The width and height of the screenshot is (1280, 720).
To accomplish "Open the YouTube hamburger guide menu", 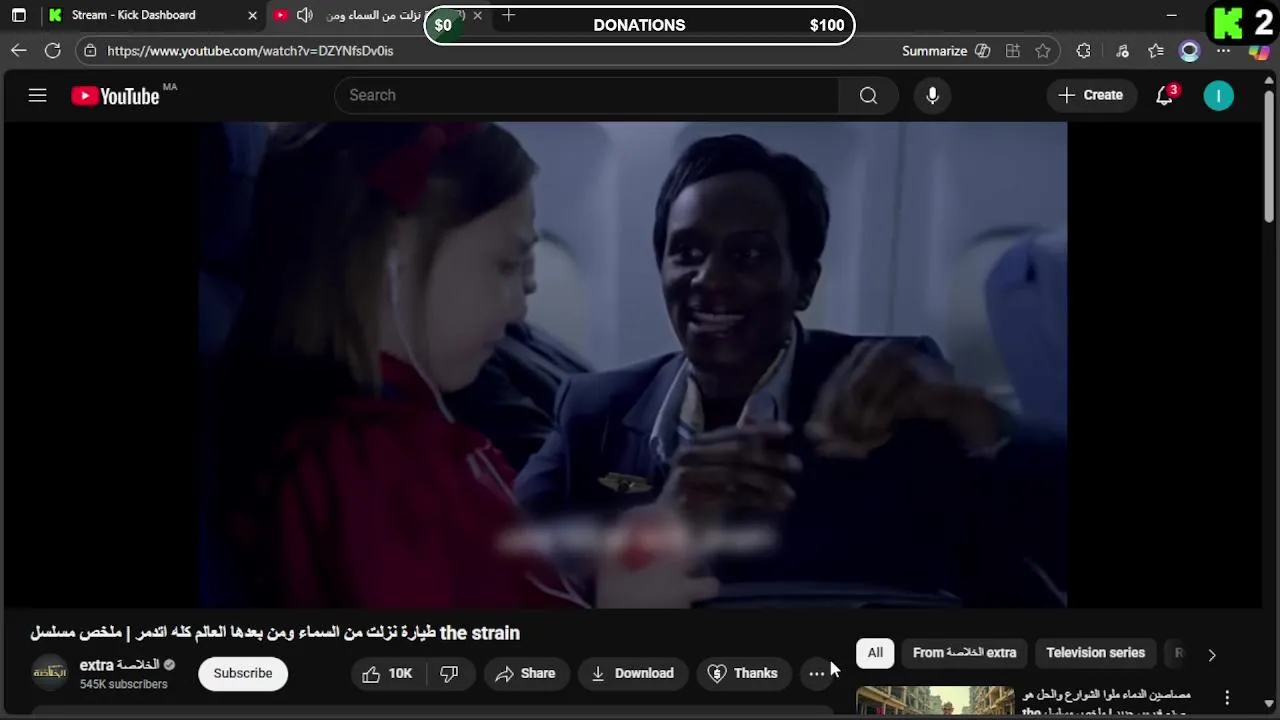I will pos(37,95).
